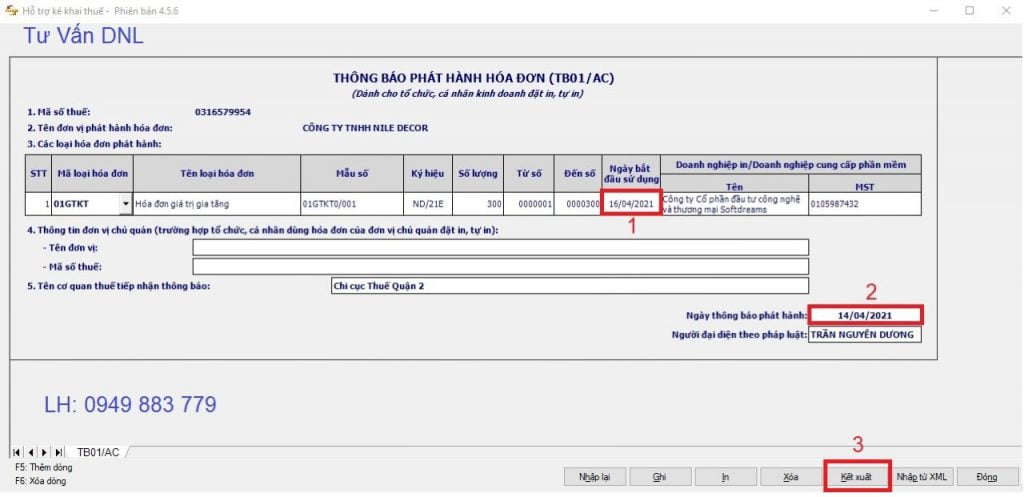Click the application icon in title bar
This screenshot has height=497, width=1024.
[11, 10]
